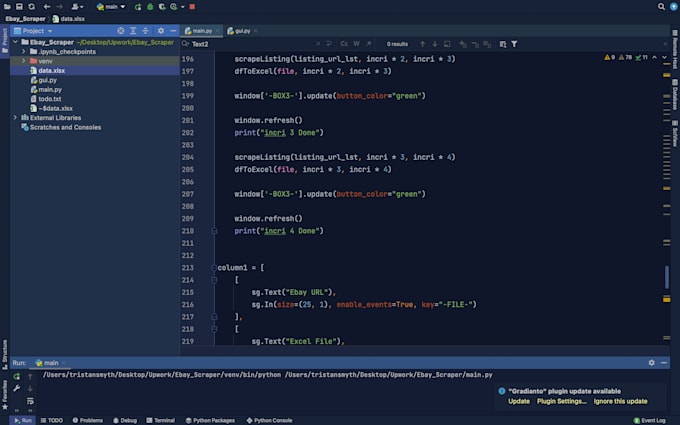This screenshot has height=425, width=680.
Task: Stop the running process (red square)
Action: point(192,7)
